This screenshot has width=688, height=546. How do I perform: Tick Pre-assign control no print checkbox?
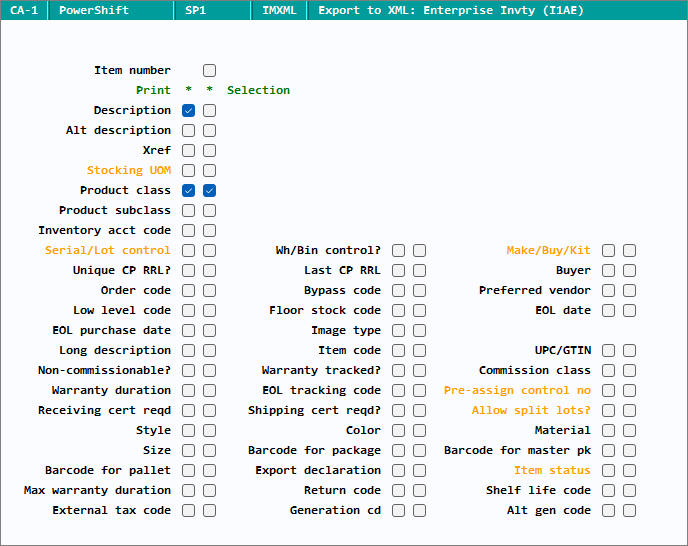(608, 390)
